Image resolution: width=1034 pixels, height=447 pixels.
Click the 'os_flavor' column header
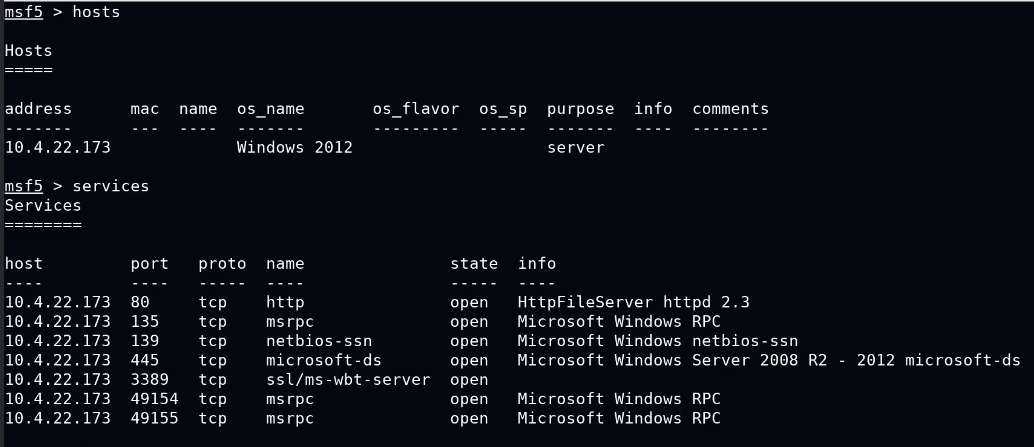tap(415, 109)
